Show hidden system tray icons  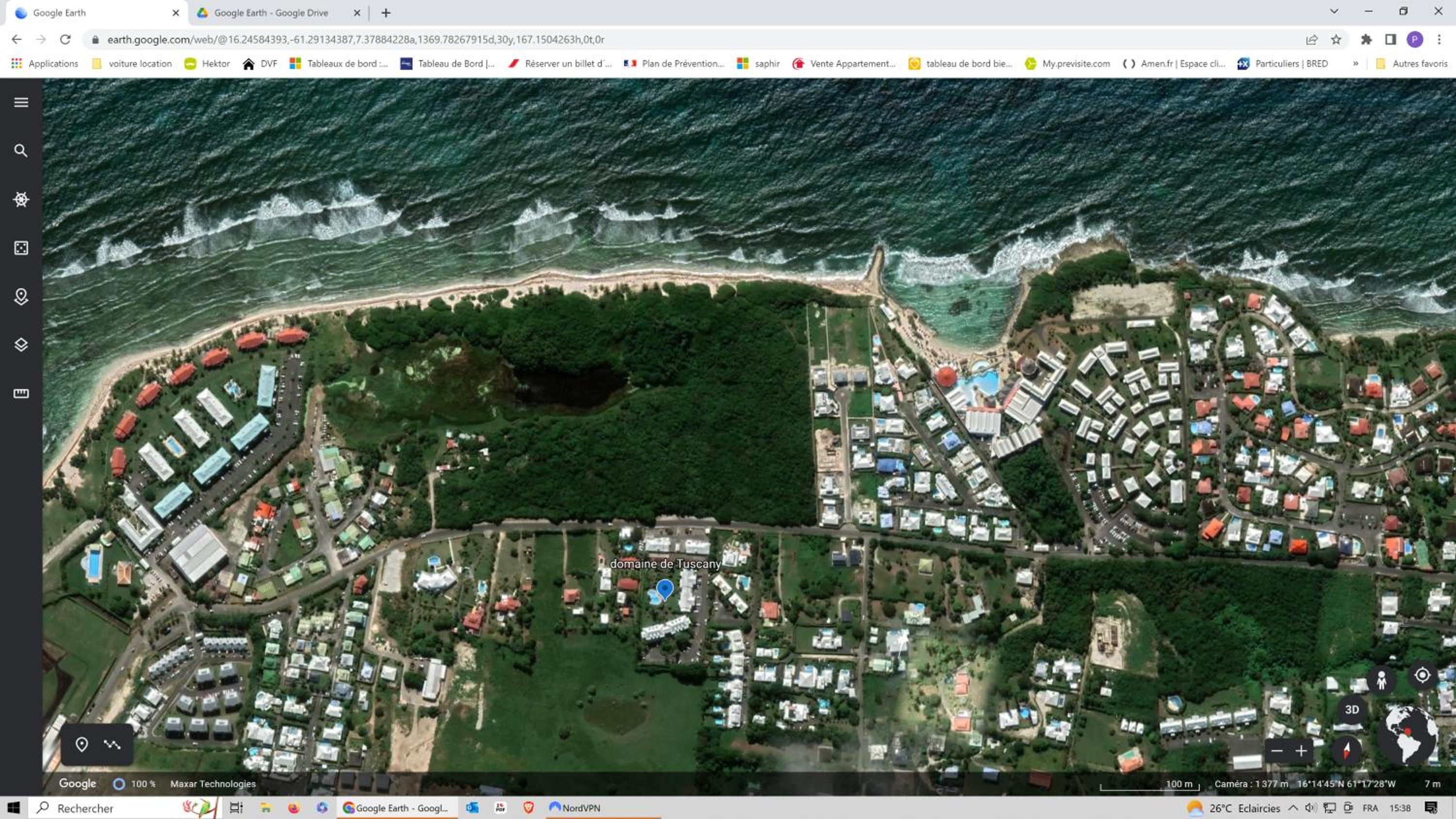click(1292, 808)
